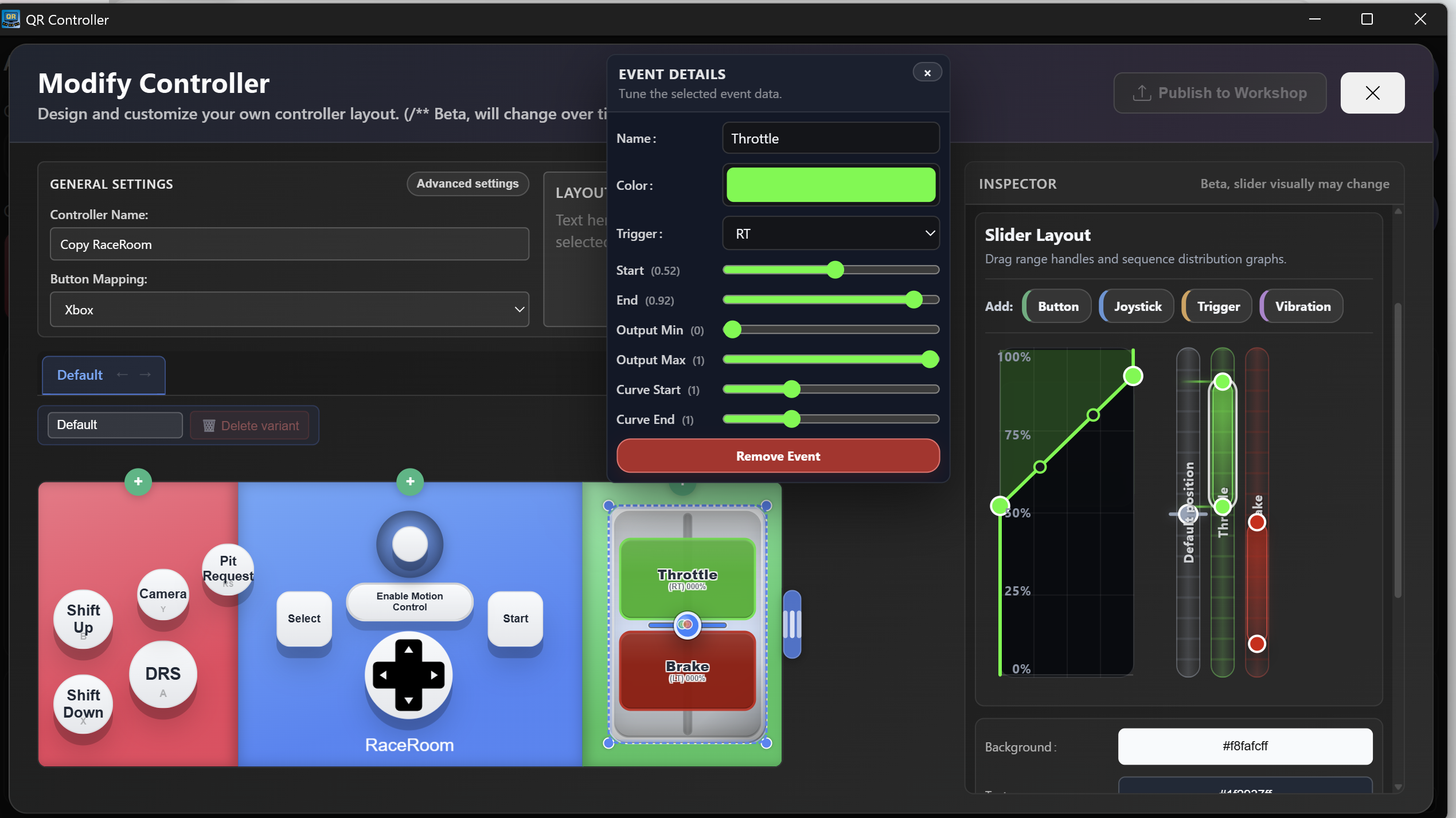Click Delete variant button
1456x818 pixels.
(249, 426)
